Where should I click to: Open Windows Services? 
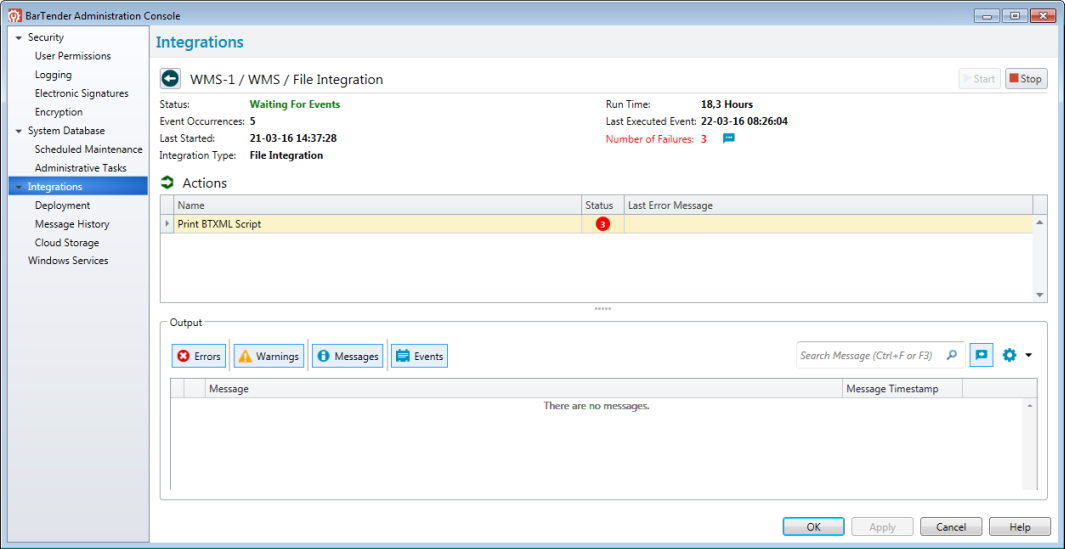[68, 260]
